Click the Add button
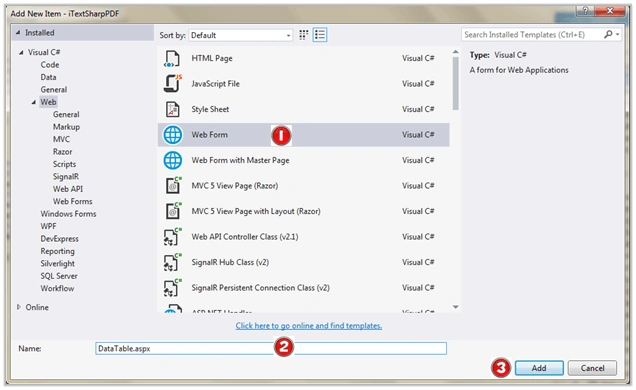Viewport: 636px width, 390px height. (x=539, y=368)
